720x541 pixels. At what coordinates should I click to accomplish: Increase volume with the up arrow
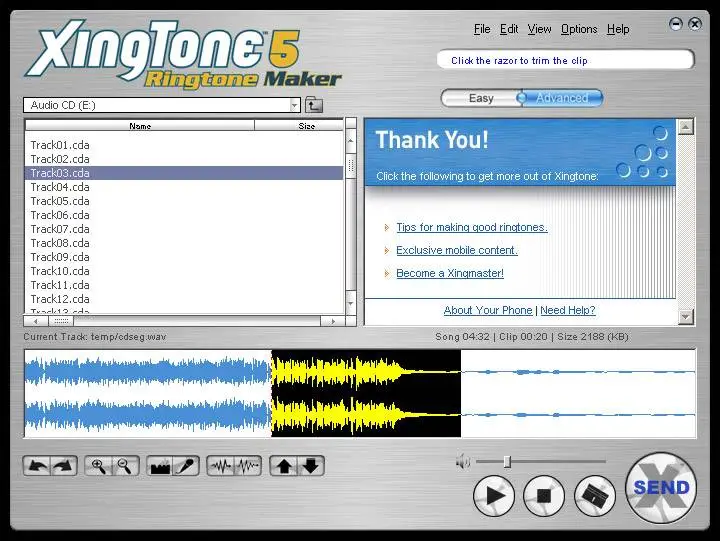coord(284,466)
